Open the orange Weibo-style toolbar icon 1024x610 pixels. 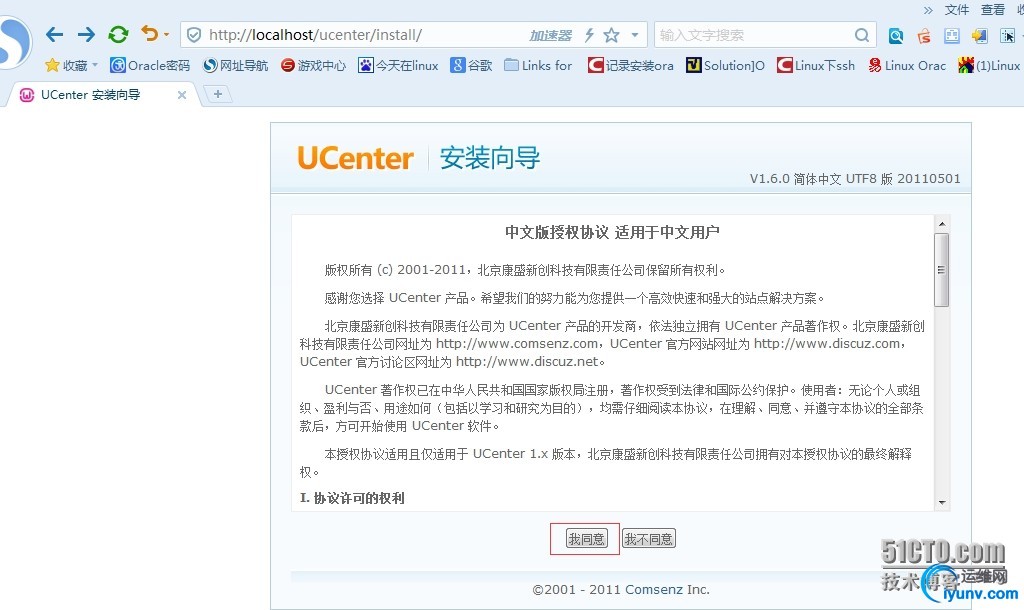(923, 35)
